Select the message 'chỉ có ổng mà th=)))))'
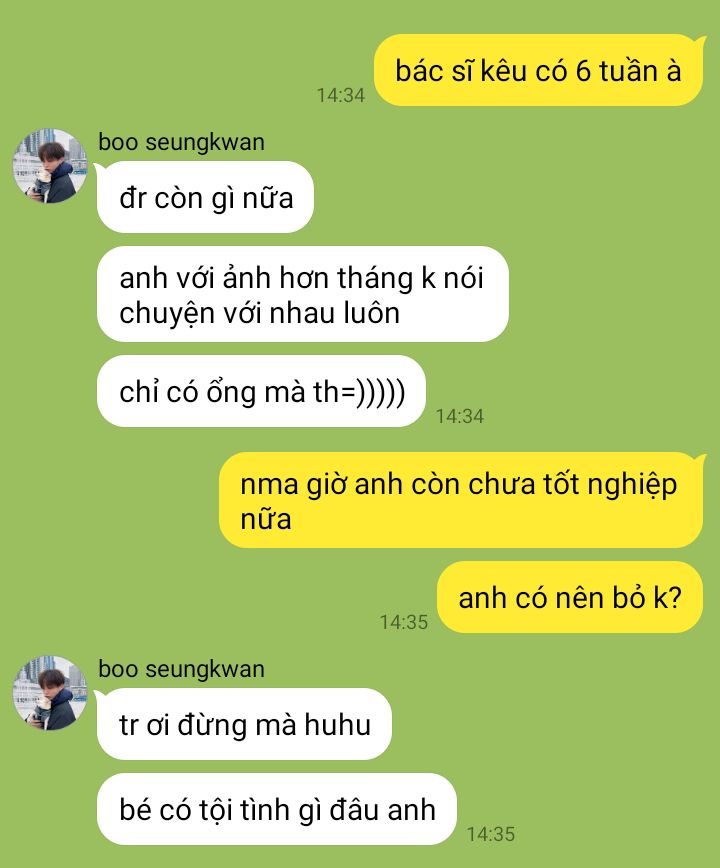Screen dimensions: 720x868 click(261, 391)
